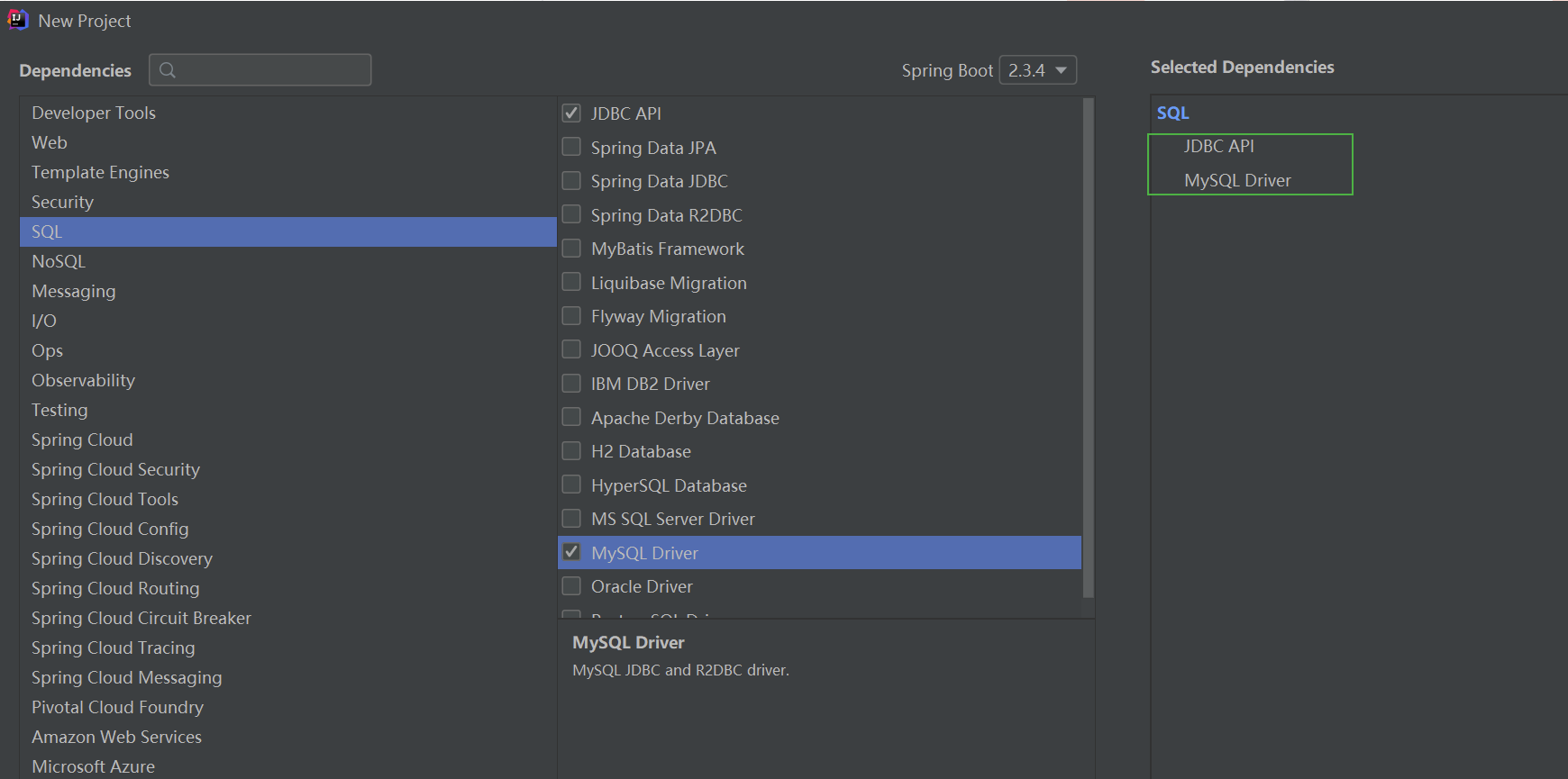Click the search magnifier icon
Screen dimensions: 1568x779
tap(168, 70)
